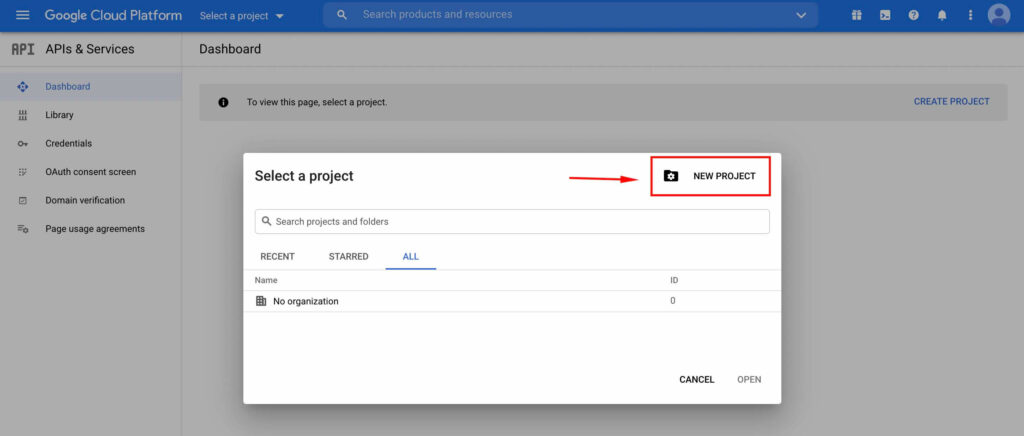This screenshot has height=436, width=1024.
Task: Open OAuth consent screen in sidebar
Action: coord(91,172)
